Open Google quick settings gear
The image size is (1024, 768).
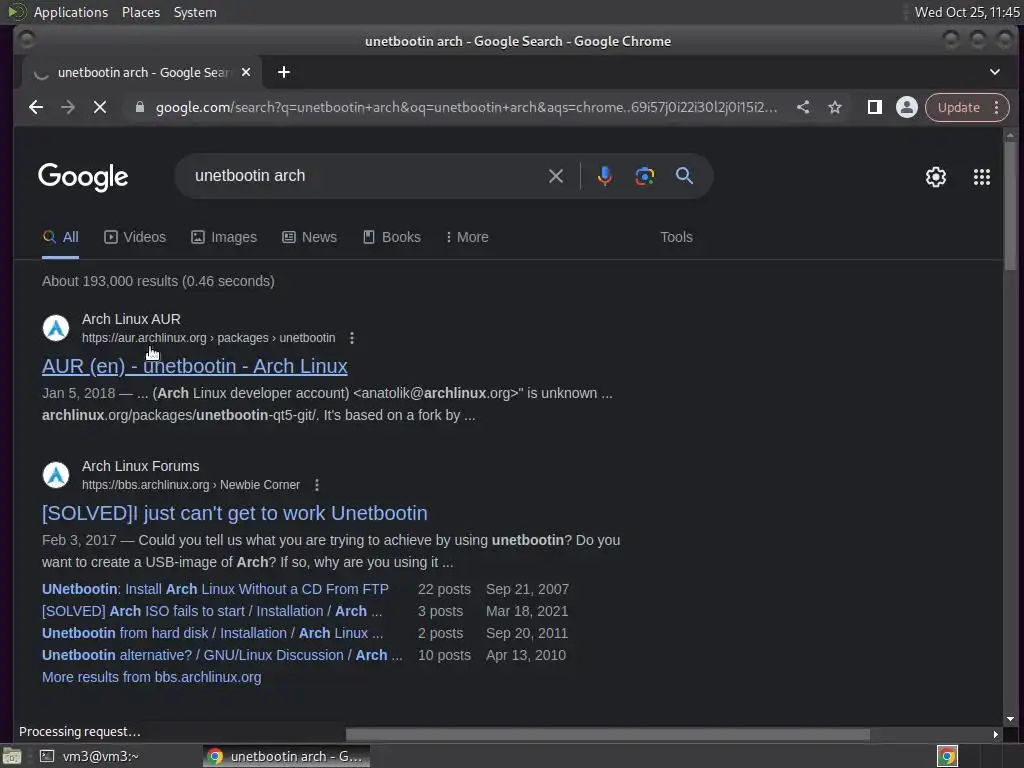[x=936, y=176]
